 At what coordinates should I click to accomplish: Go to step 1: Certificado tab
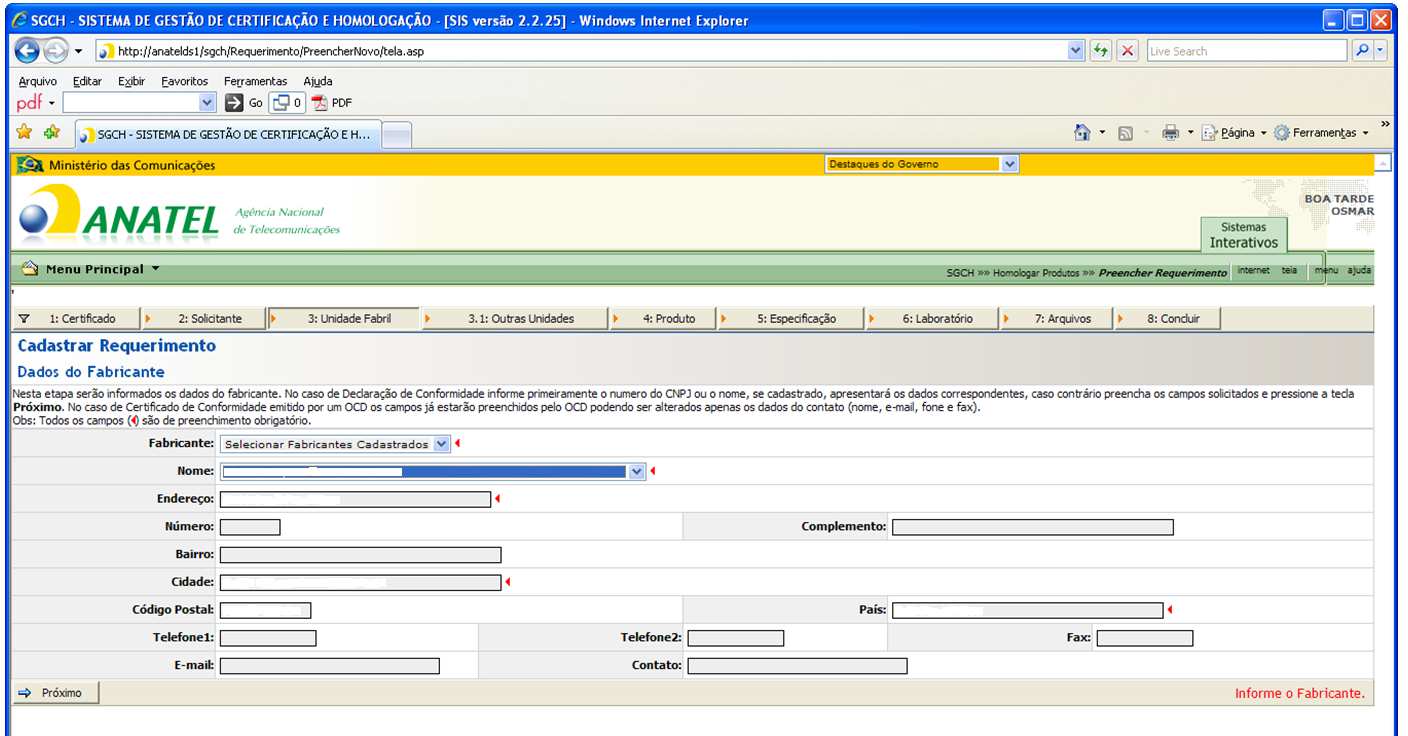82,319
